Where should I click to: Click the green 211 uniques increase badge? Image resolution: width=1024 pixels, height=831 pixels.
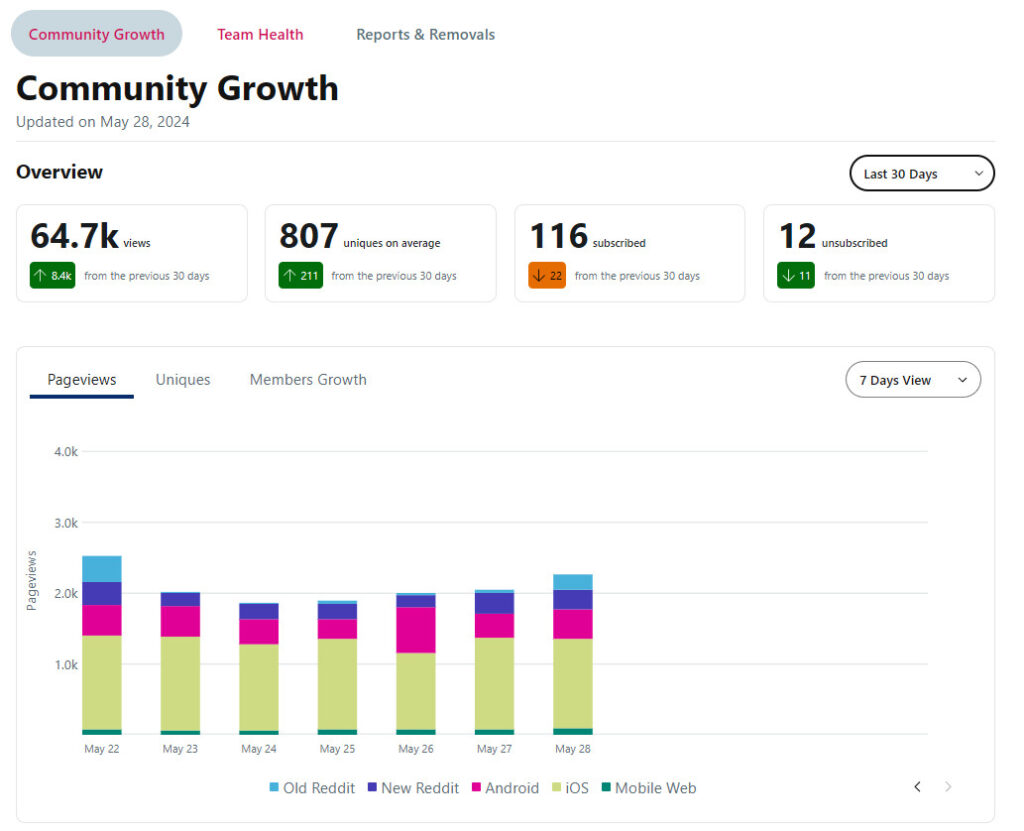click(x=301, y=276)
